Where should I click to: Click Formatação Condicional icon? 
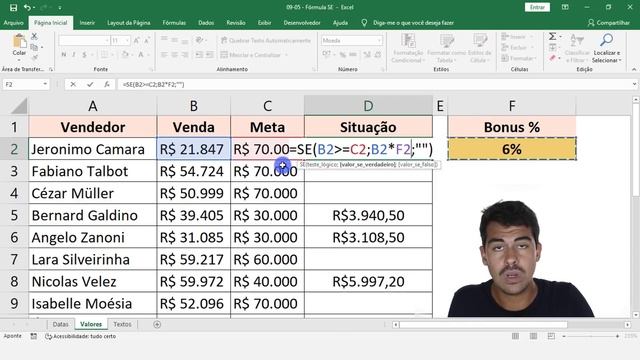pos(408,40)
